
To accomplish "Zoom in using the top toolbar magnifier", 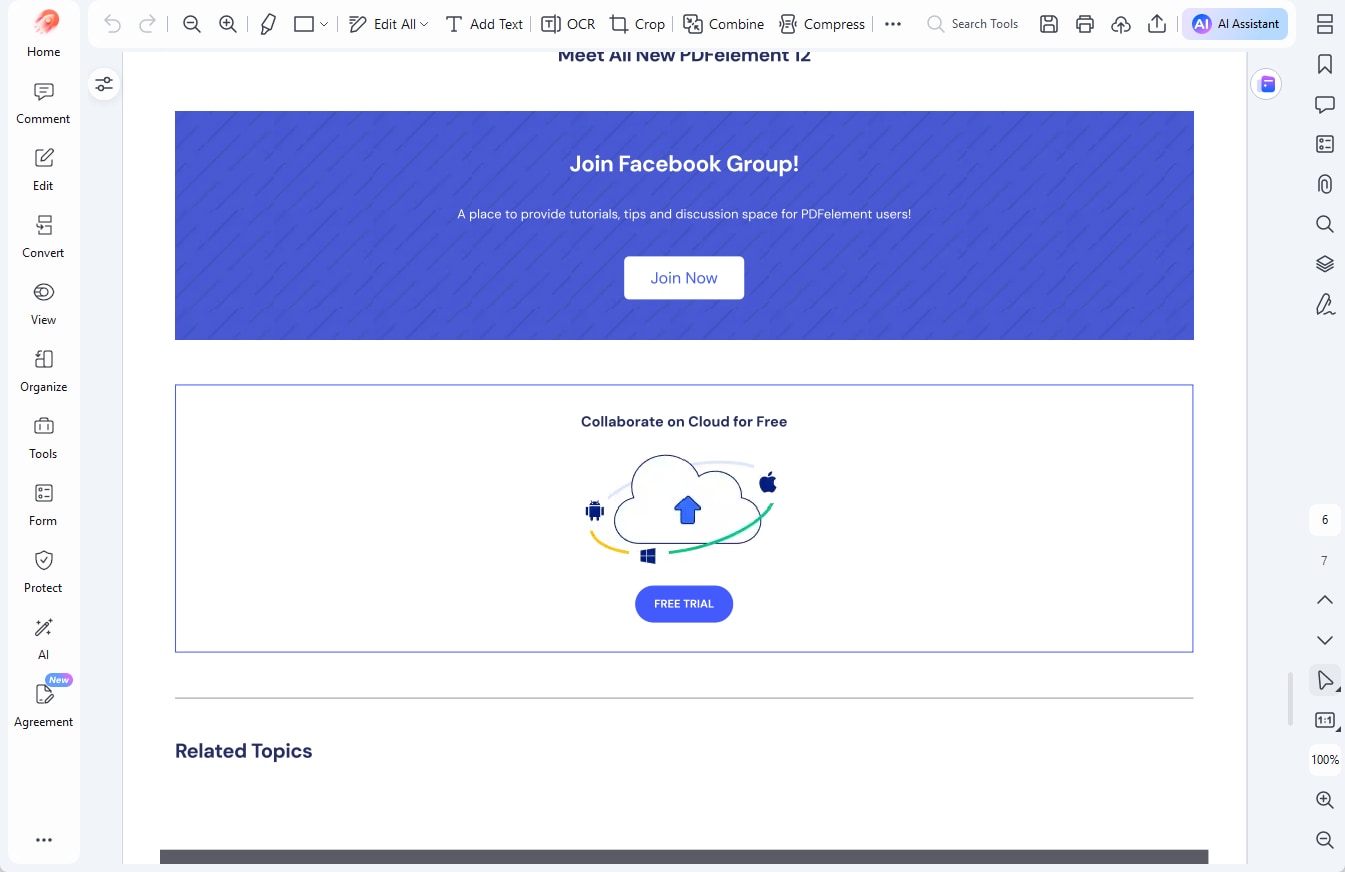I will coord(228,24).
